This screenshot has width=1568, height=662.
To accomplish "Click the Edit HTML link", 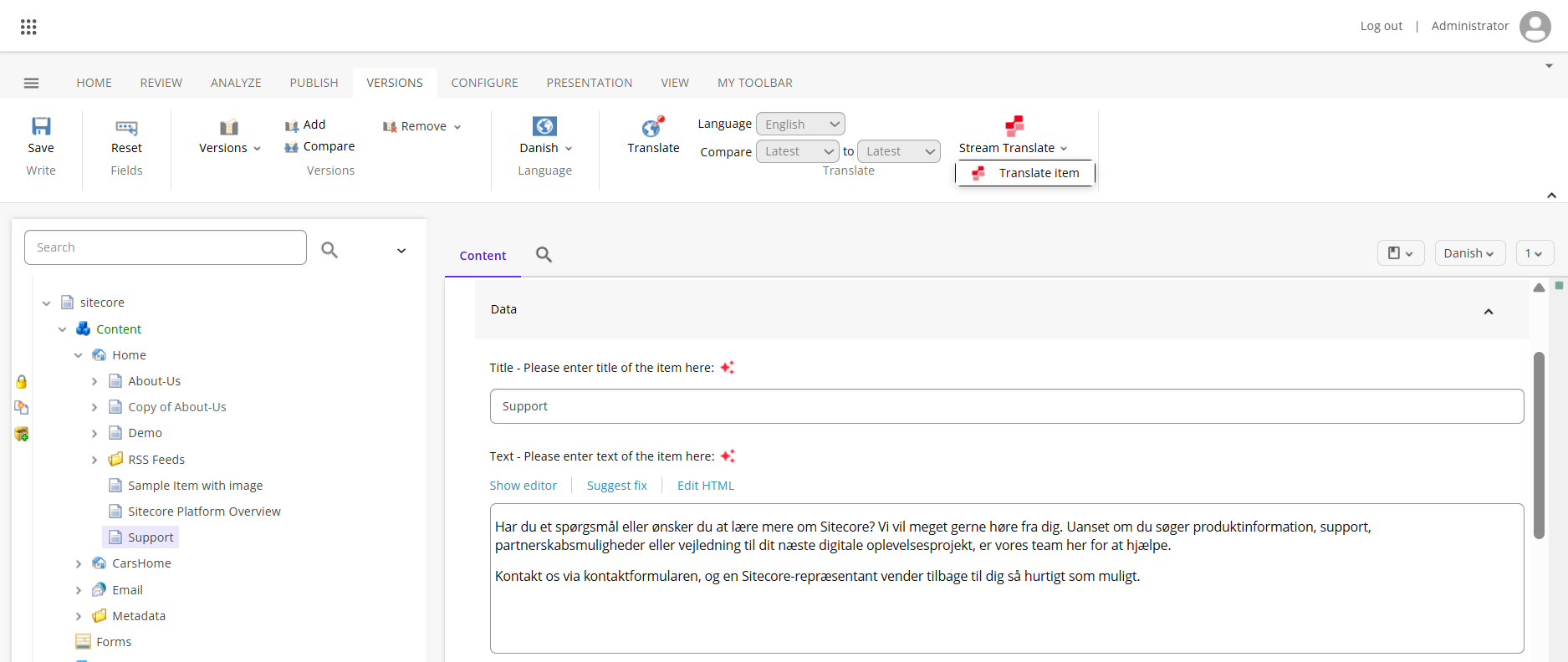I will click(706, 486).
